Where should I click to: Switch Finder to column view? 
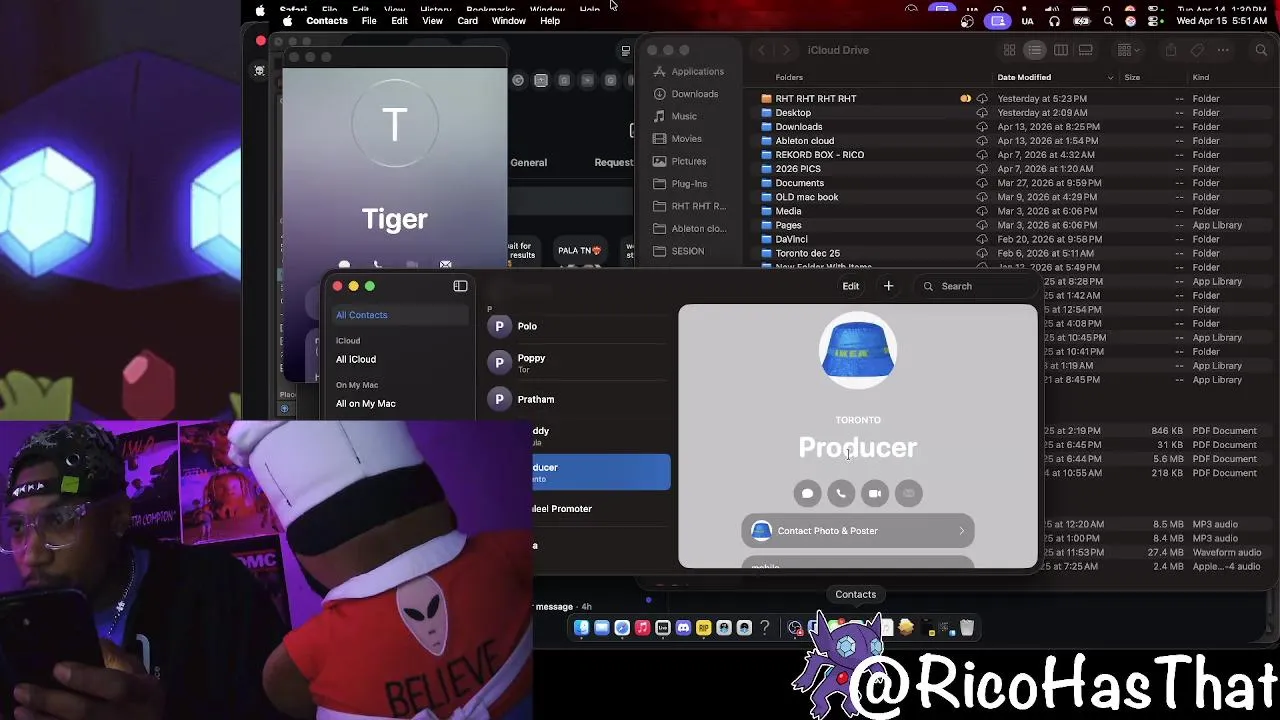click(x=1061, y=50)
